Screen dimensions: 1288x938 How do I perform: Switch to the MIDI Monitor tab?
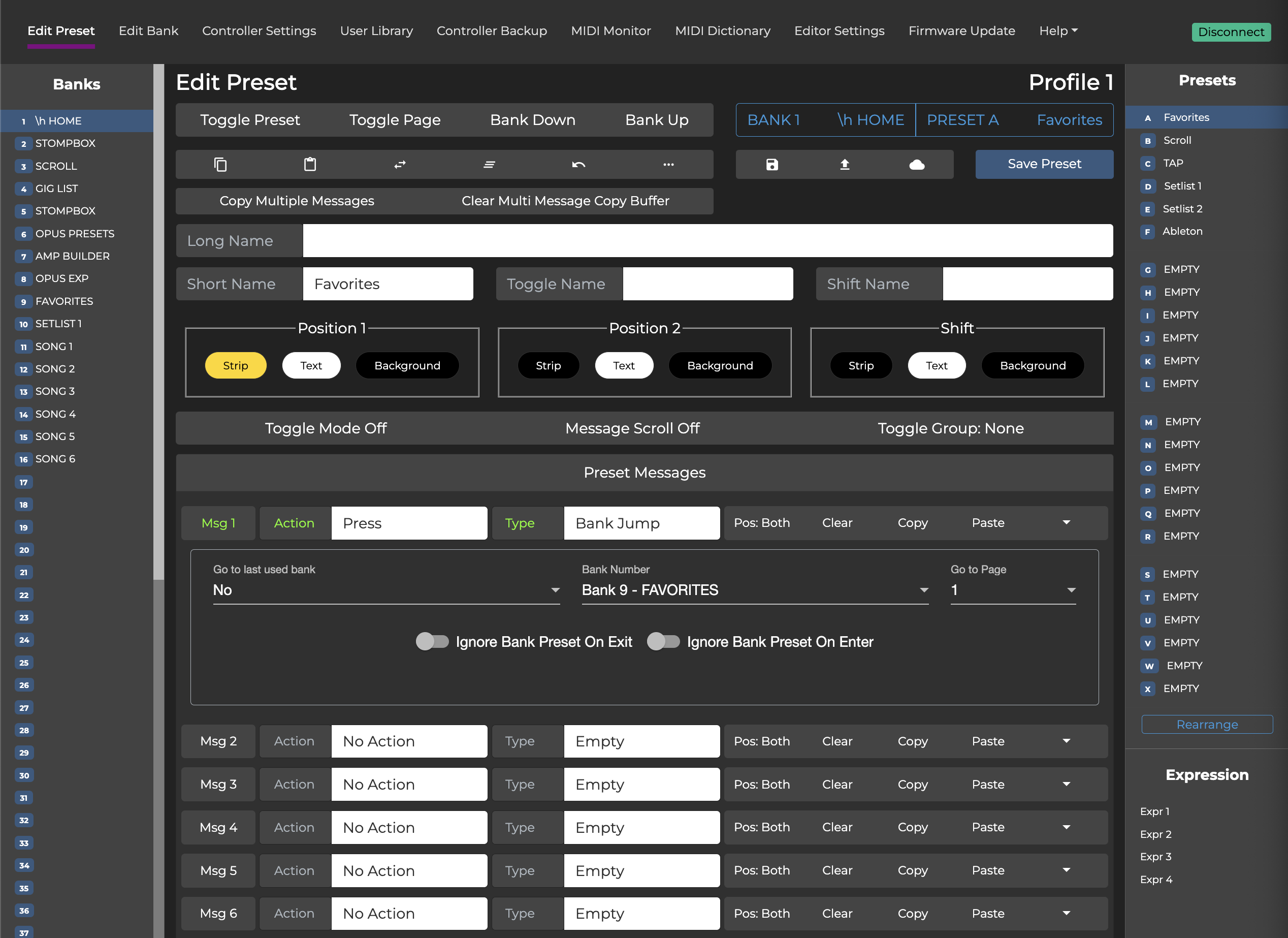click(610, 30)
